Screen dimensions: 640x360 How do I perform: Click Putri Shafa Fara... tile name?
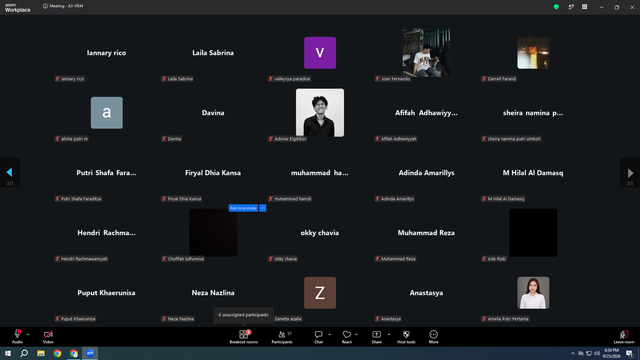coord(107,173)
